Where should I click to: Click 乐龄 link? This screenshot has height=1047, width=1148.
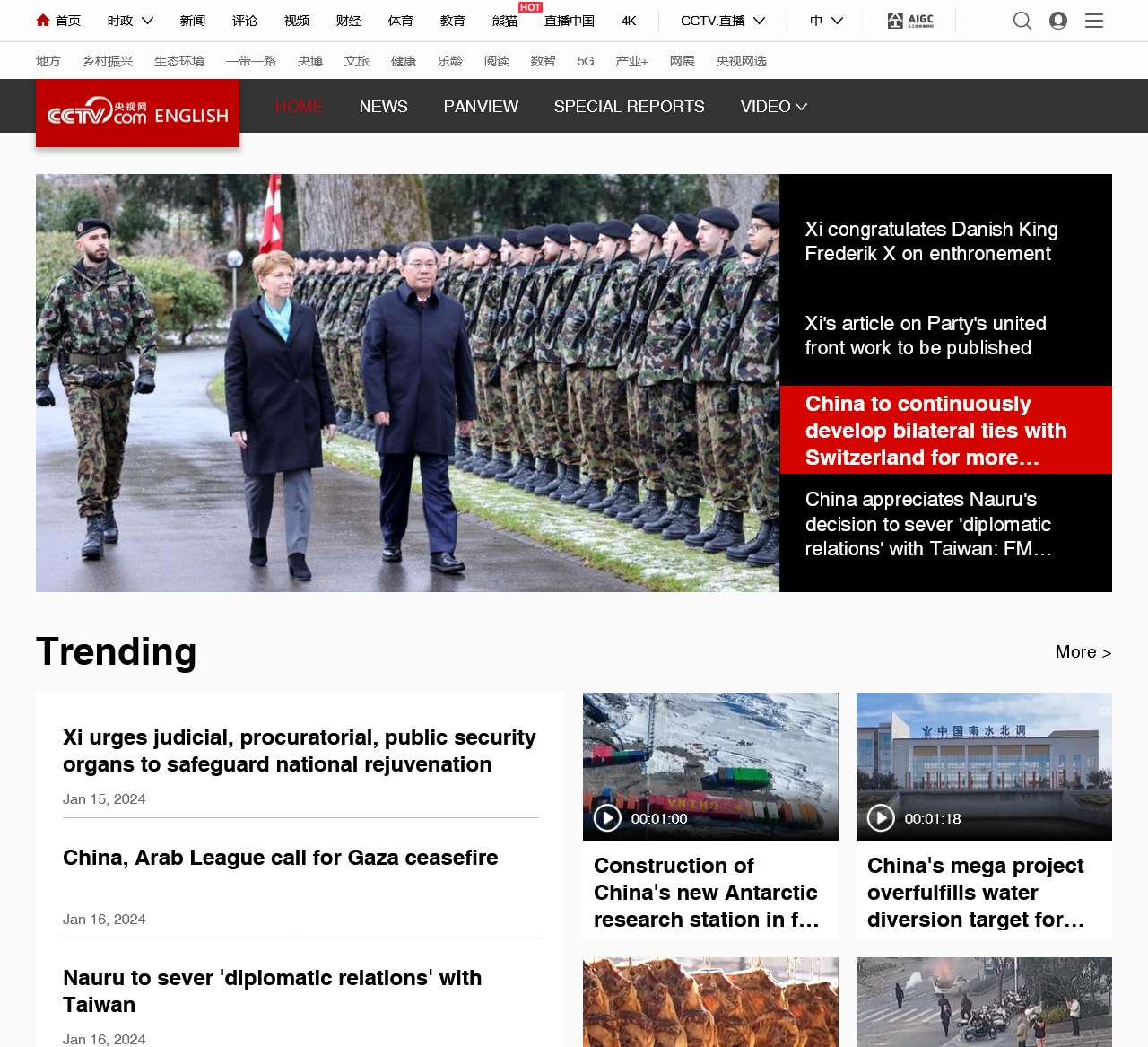450,61
